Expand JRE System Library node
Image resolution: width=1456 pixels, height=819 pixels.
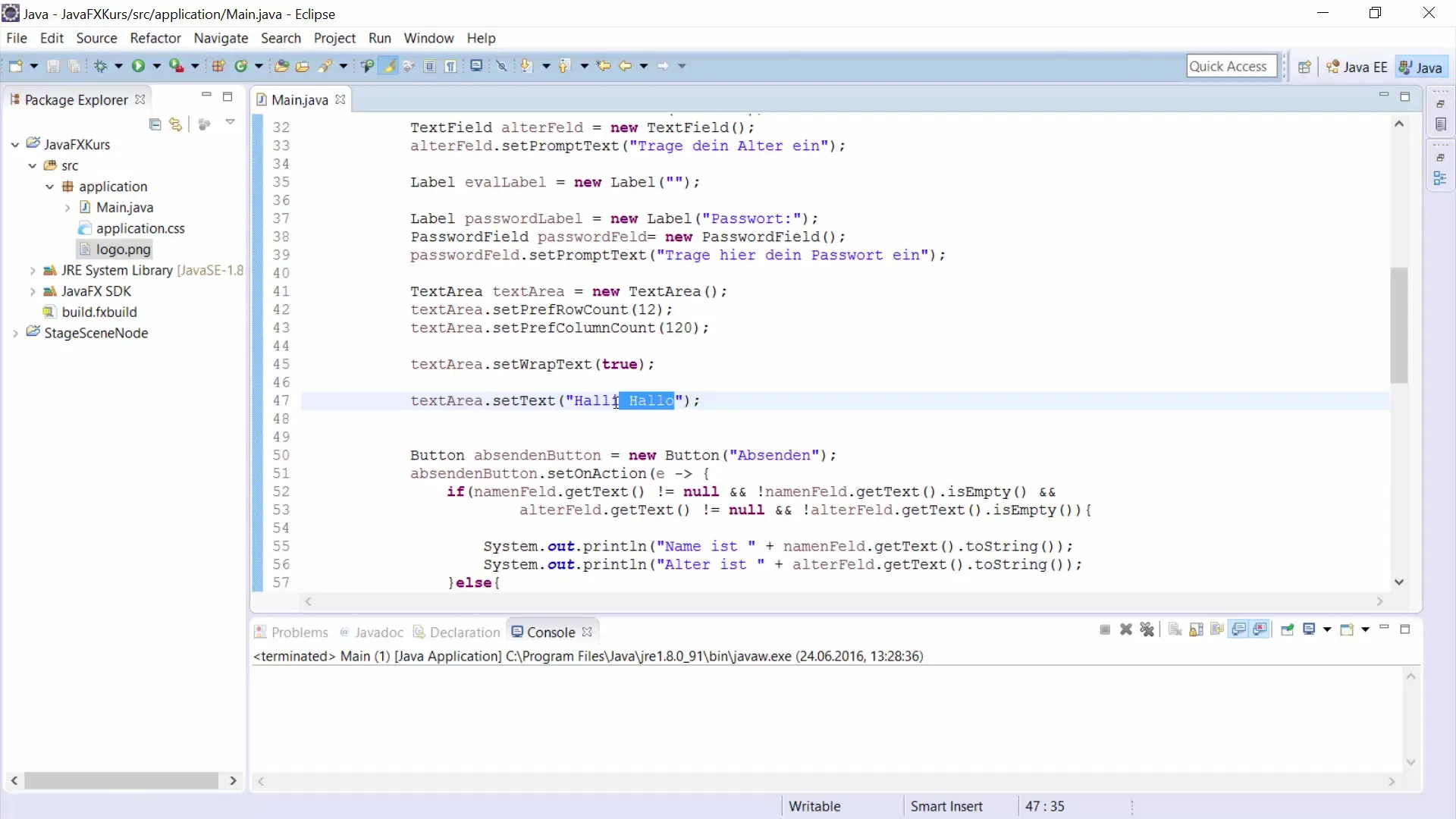click(33, 270)
